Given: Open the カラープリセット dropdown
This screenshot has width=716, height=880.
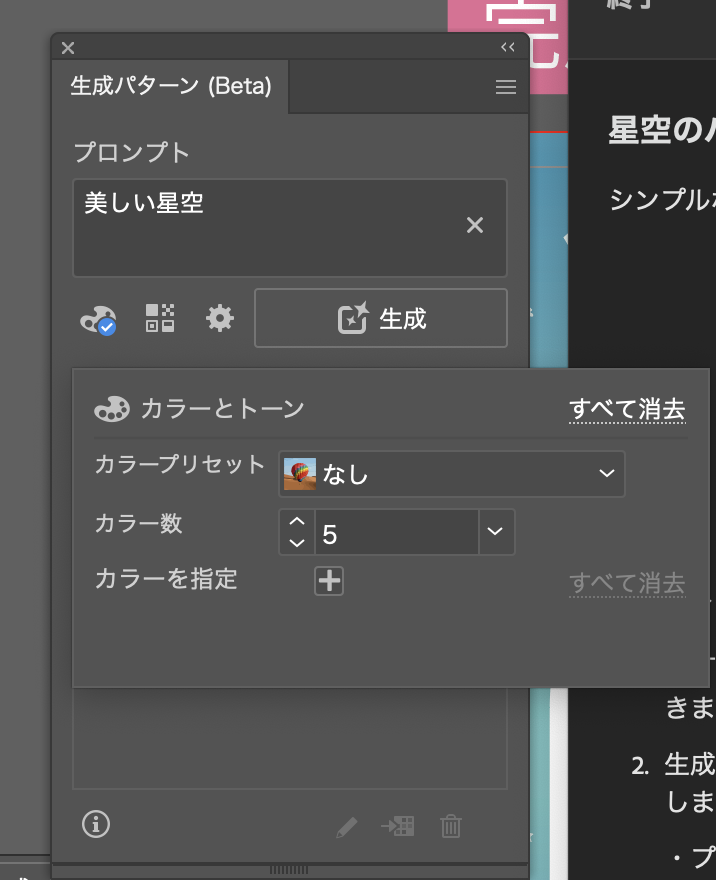Looking at the screenshot, I should pyautogui.click(x=452, y=474).
